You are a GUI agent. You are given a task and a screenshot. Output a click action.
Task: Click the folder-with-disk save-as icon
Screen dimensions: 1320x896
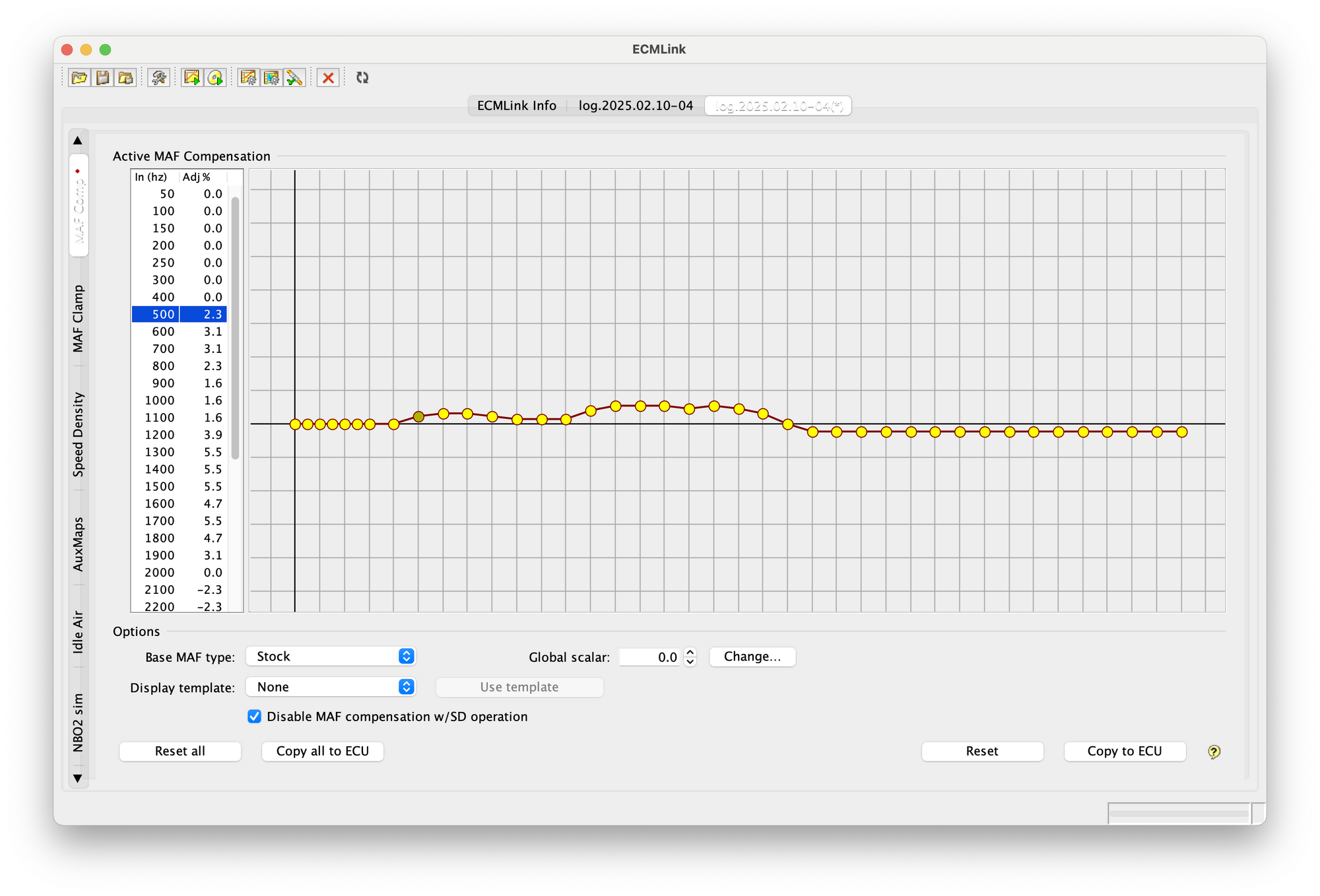click(125, 78)
